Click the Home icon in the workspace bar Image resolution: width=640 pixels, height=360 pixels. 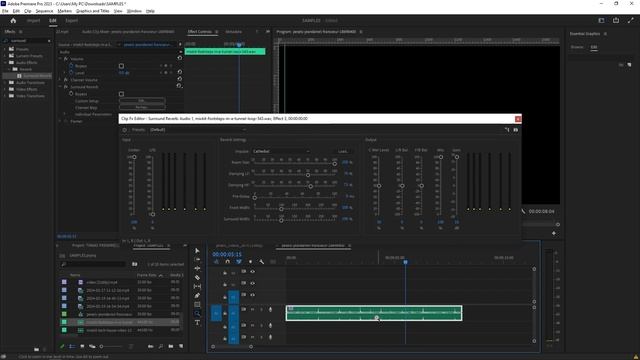click(13, 20)
